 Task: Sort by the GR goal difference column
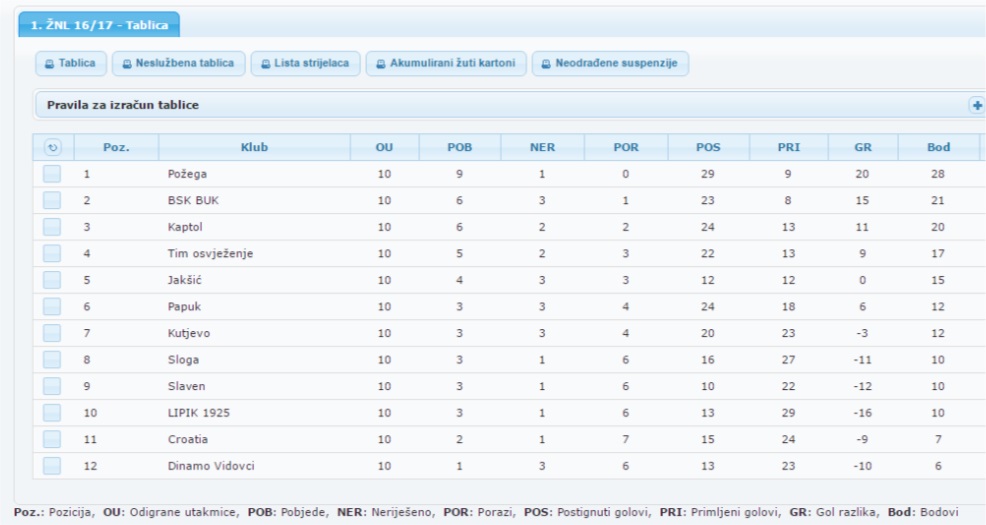pos(863,148)
